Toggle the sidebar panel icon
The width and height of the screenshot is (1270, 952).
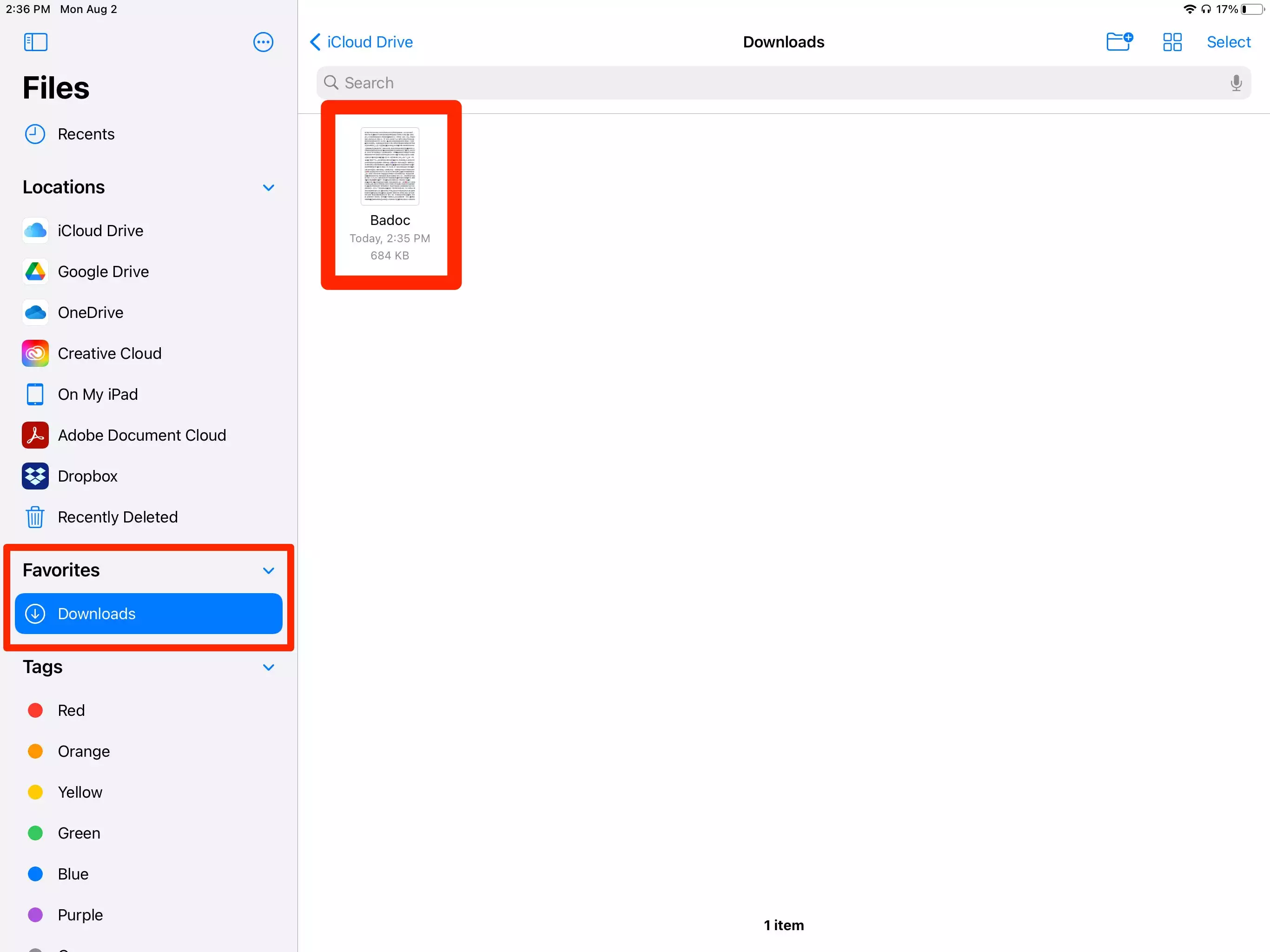coord(36,42)
